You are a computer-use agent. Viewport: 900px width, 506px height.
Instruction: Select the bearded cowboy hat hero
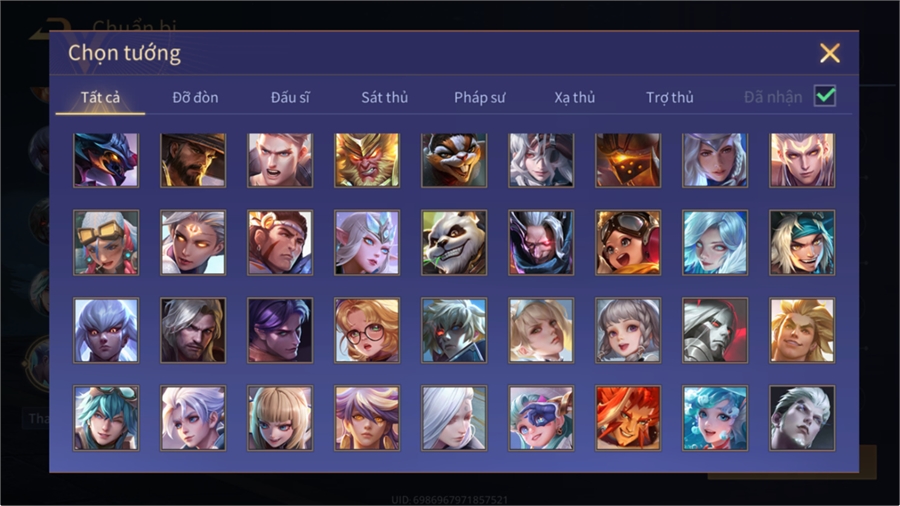(x=193, y=160)
